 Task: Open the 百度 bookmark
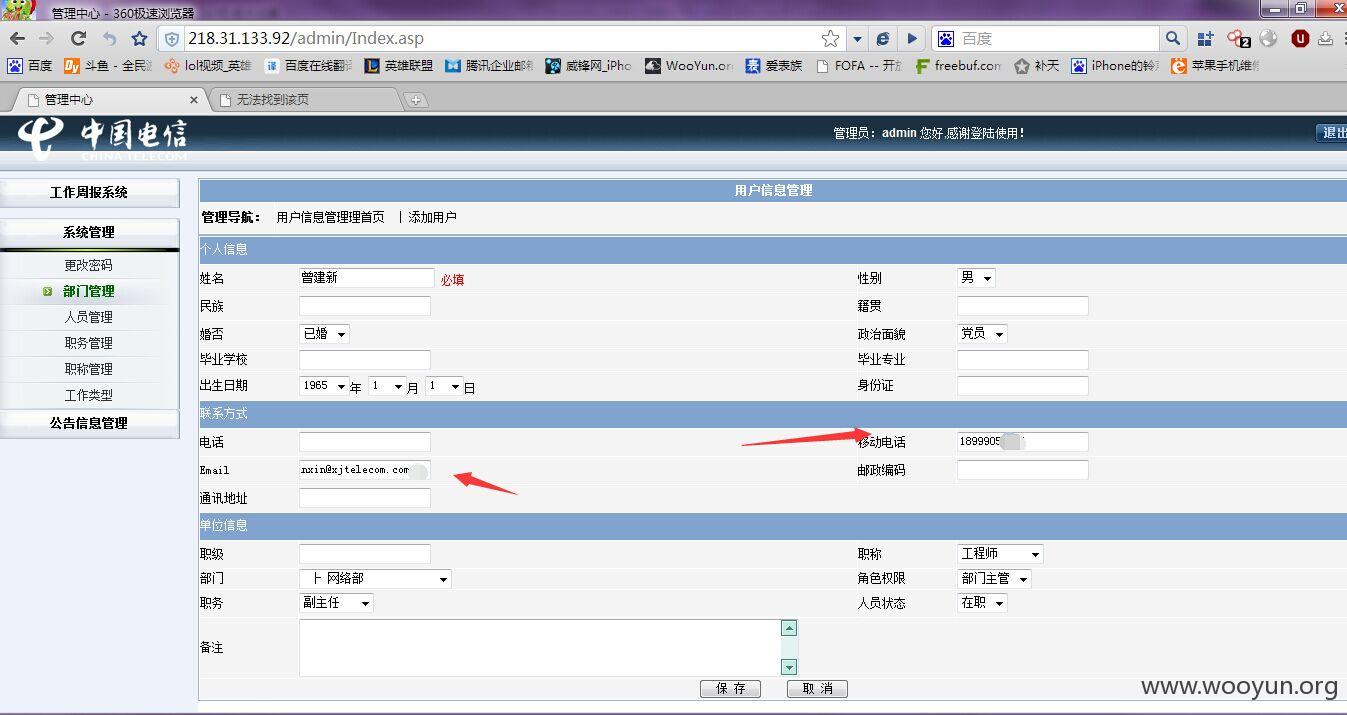tap(30, 65)
